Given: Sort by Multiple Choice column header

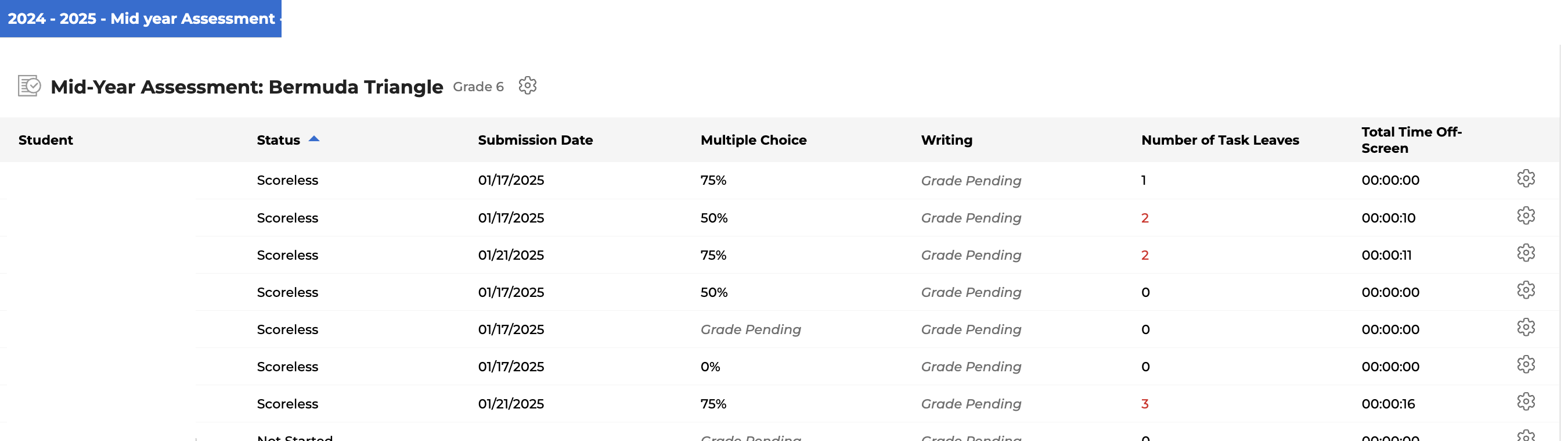Looking at the screenshot, I should point(754,140).
